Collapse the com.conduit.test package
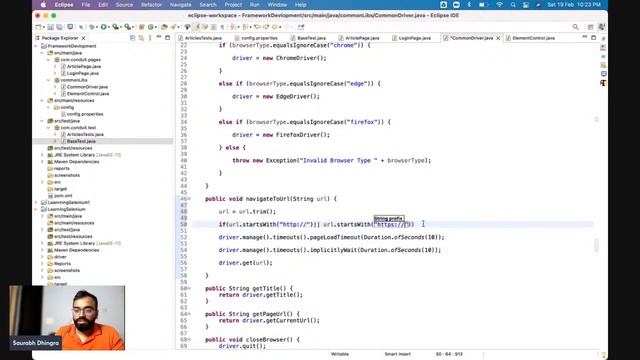 [49, 127]
